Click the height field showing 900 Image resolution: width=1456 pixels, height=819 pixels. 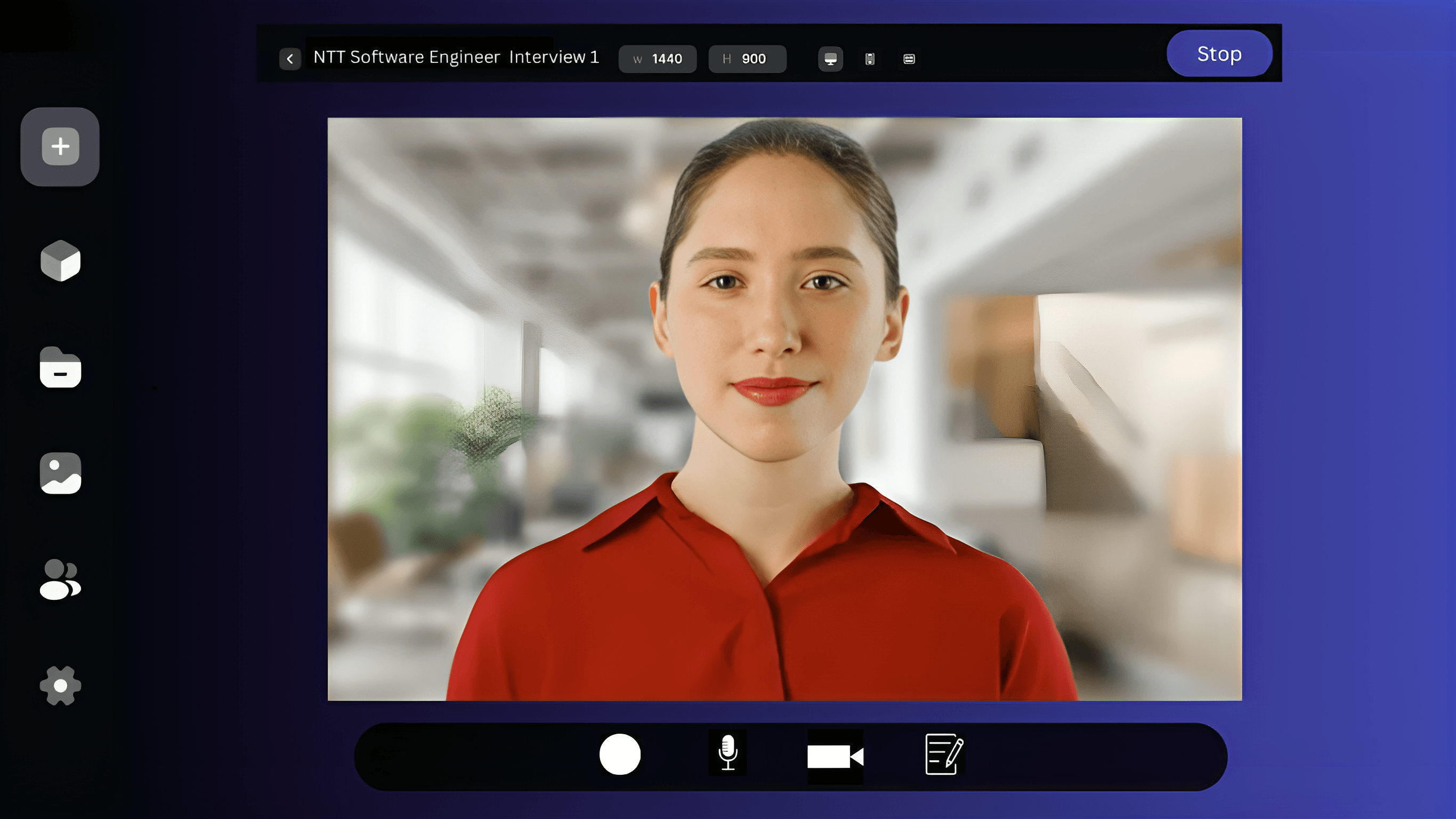pos(747,59)
